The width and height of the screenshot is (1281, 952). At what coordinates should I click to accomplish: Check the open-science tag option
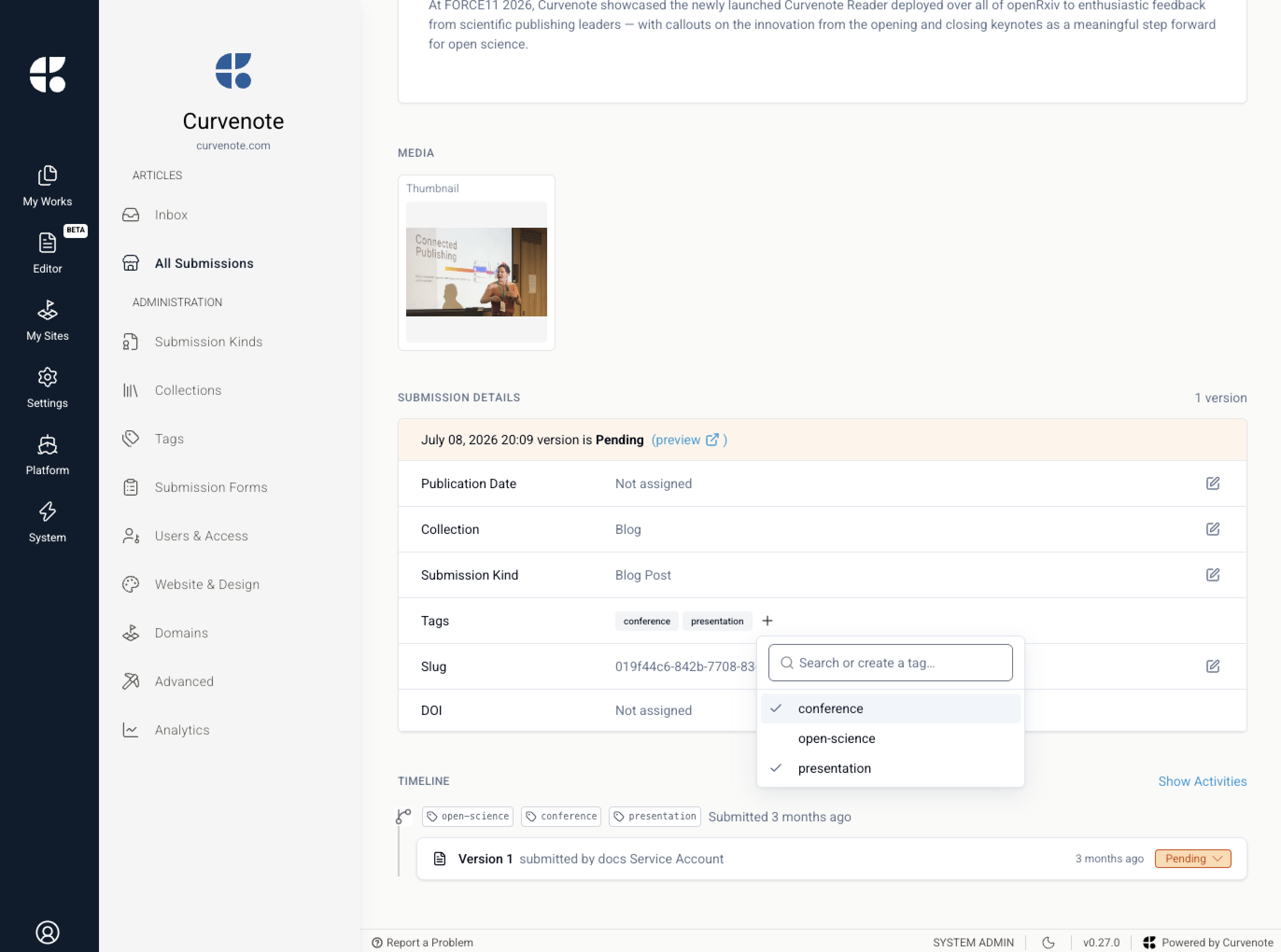889,738
